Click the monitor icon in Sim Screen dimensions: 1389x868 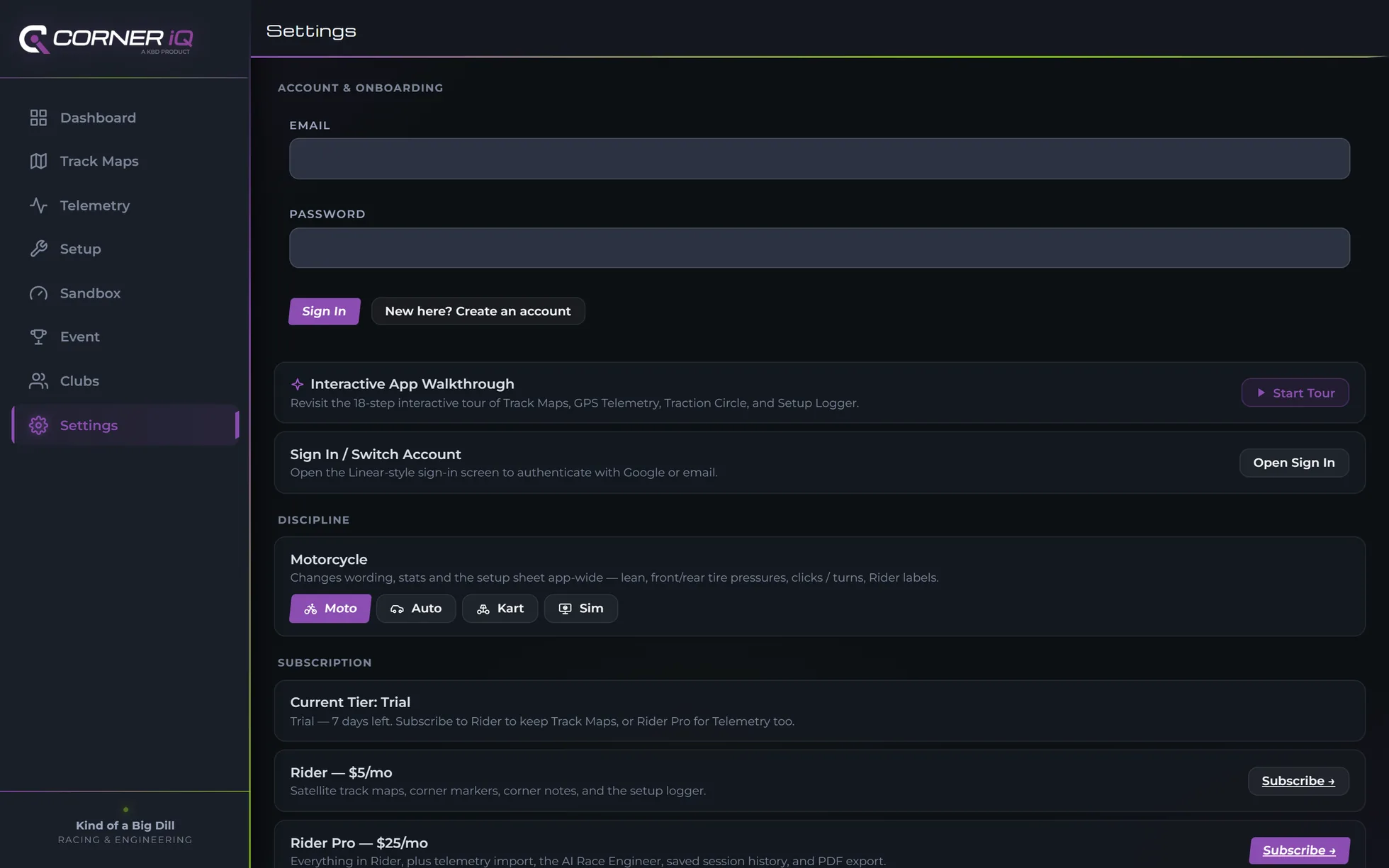click(565, 609)
